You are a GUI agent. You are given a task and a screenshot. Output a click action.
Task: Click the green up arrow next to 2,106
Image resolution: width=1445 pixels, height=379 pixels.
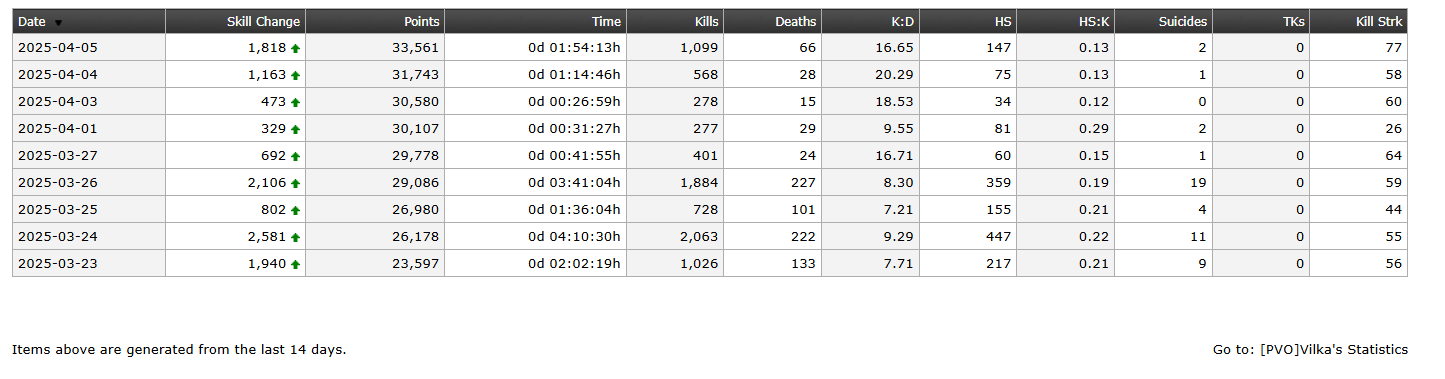pyautogui.click(x=296, y=183)
